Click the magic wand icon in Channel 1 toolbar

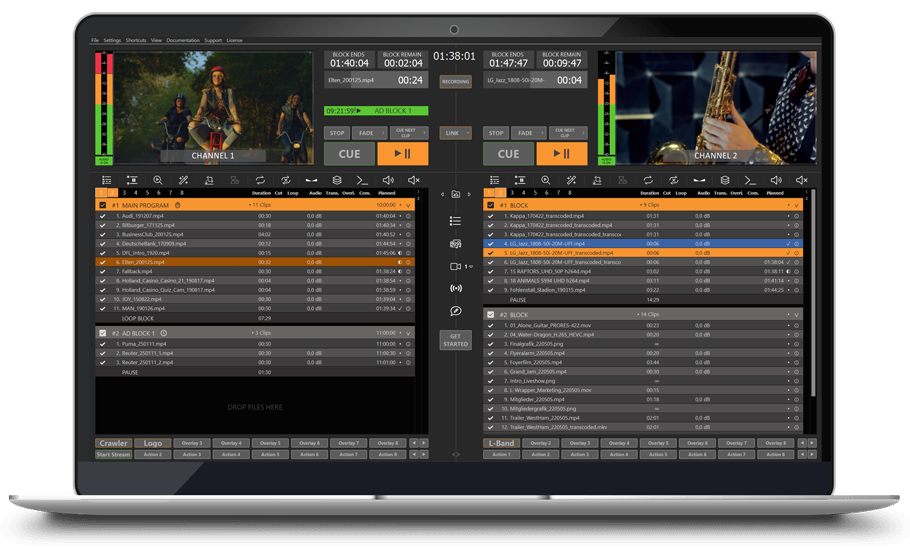(183, 180)
